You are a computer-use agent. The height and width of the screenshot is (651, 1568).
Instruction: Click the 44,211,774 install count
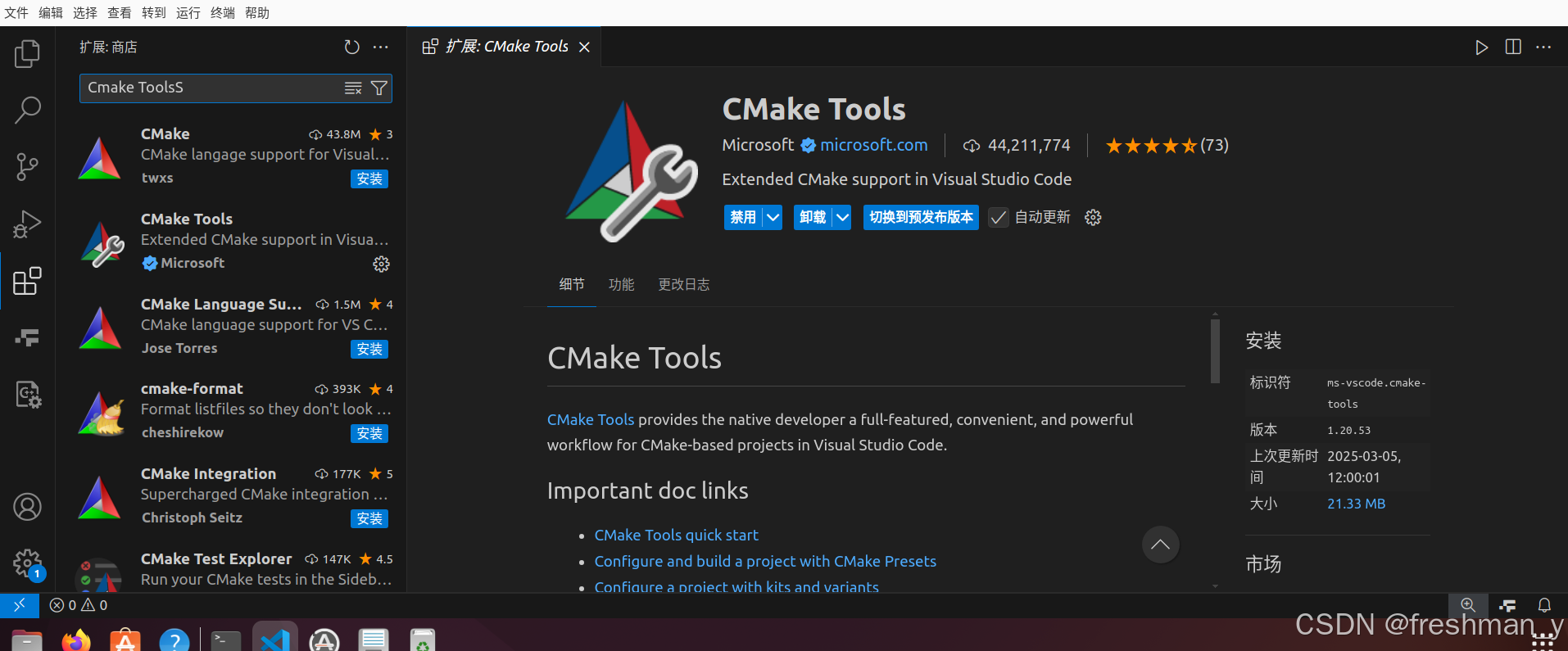point(1017,145)
